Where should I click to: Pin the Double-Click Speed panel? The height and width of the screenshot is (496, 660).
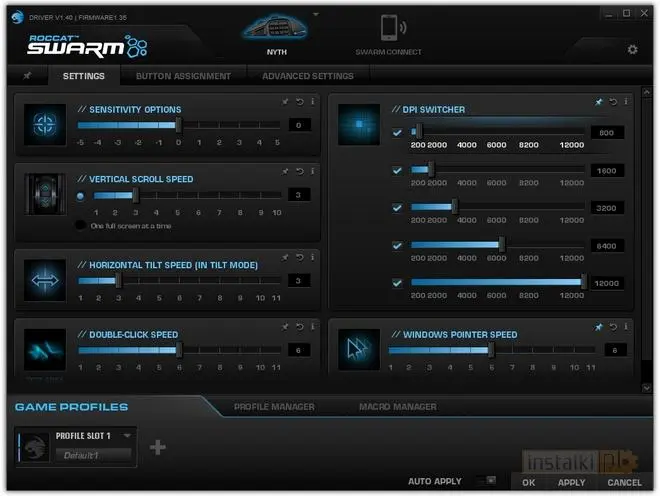[285, 327]
